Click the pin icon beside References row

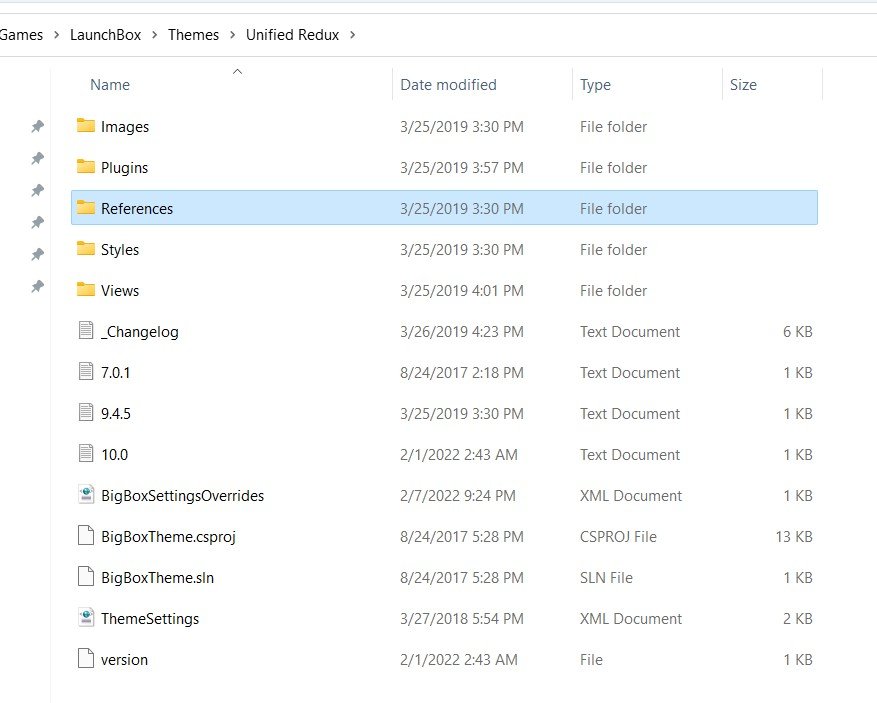click(x=37, y=190)
